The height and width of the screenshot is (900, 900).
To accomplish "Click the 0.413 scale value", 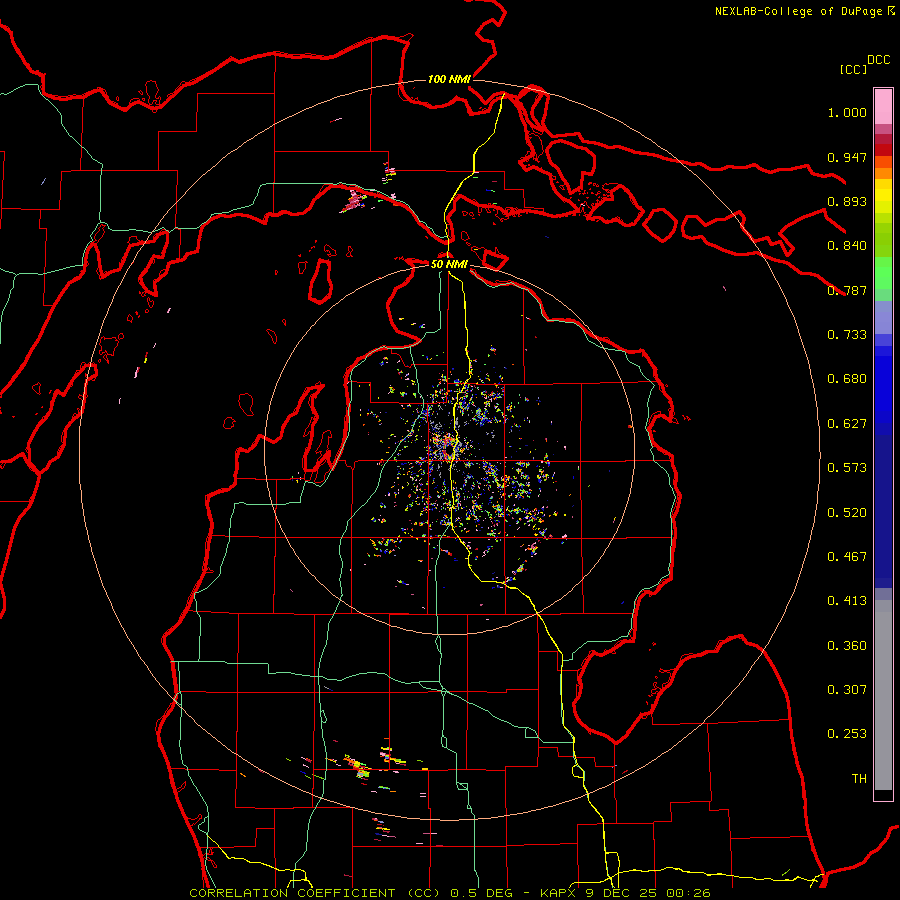I will pos(847,601).
